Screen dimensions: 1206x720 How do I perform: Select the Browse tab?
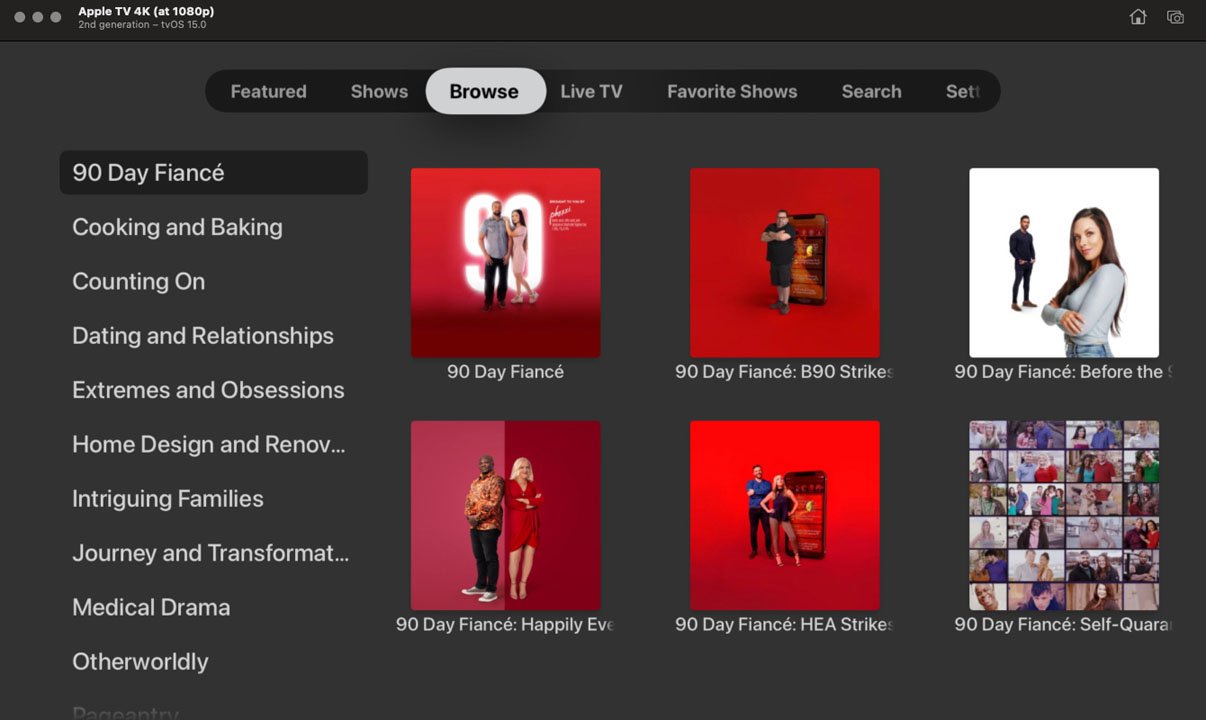[485, 91]
